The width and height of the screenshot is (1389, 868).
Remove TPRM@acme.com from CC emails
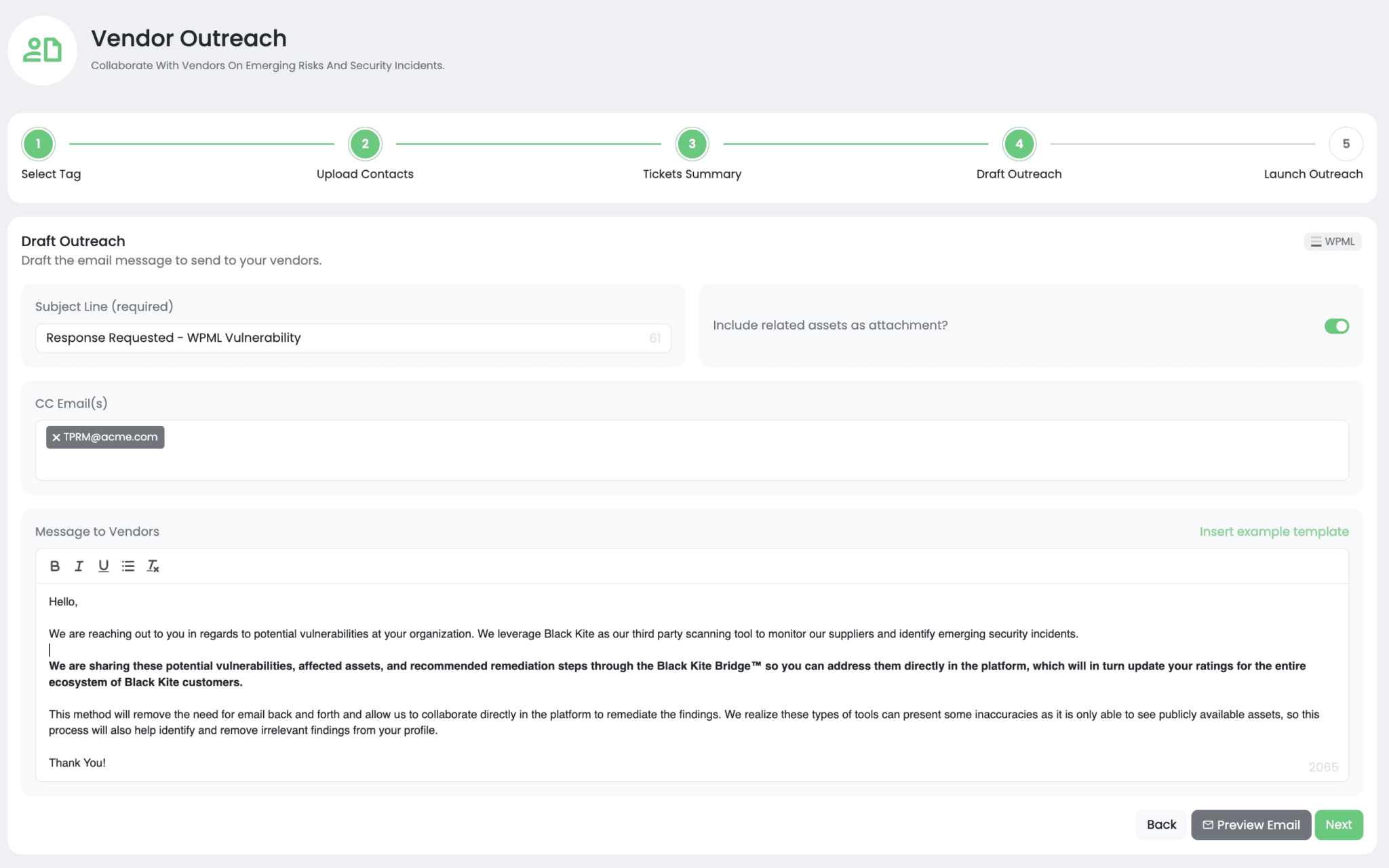56,437
